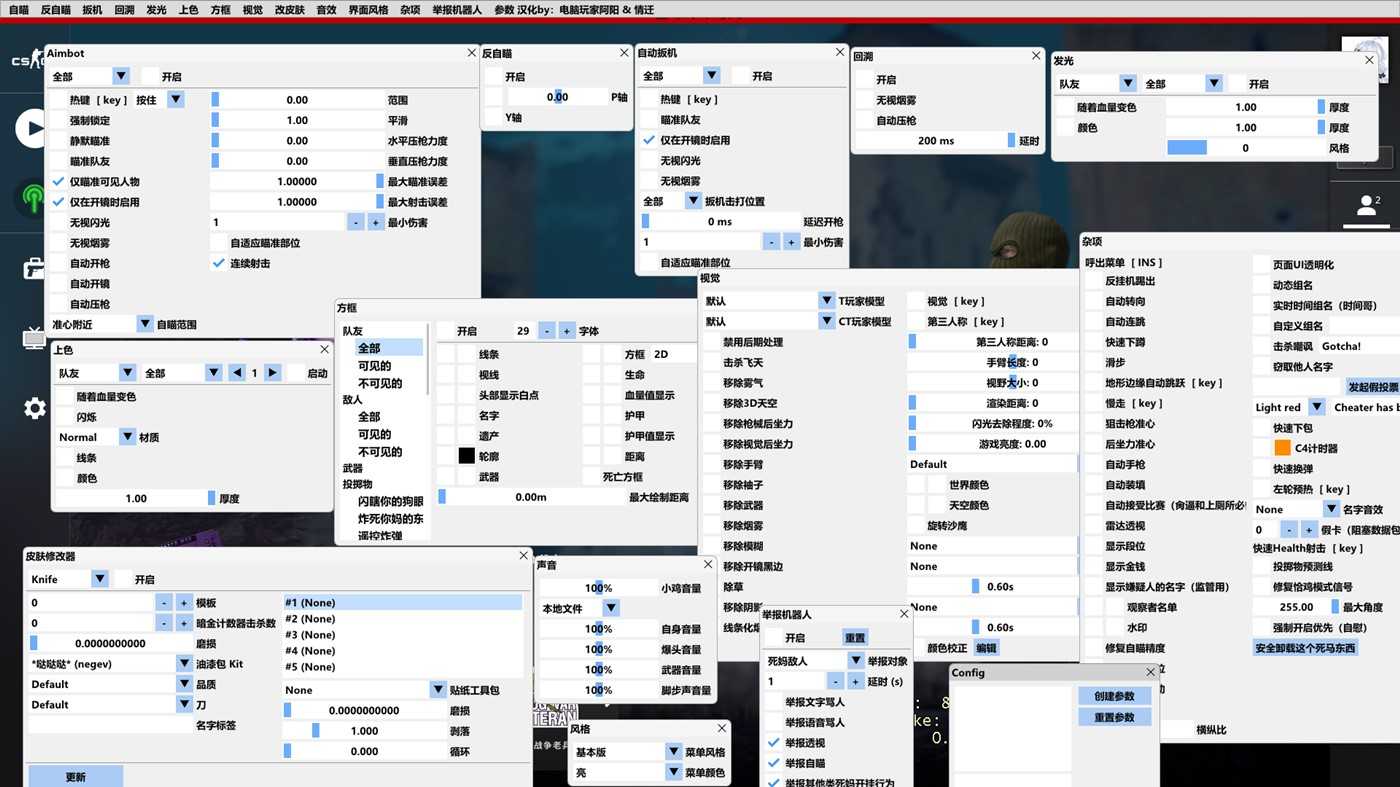Click the 更新 button in 皮肤修改器
1400x787 pixels.
(x=76, y=777)
